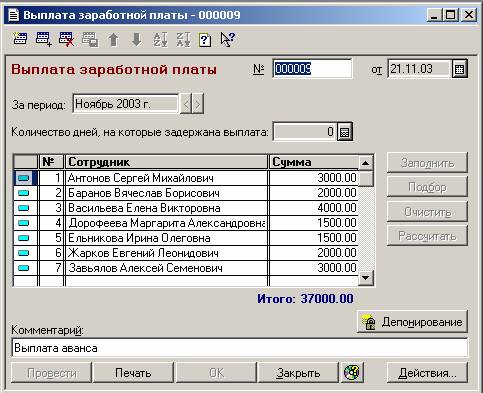Click the date field 21.11.03
The image size is (483, 393).
point(420,69)
